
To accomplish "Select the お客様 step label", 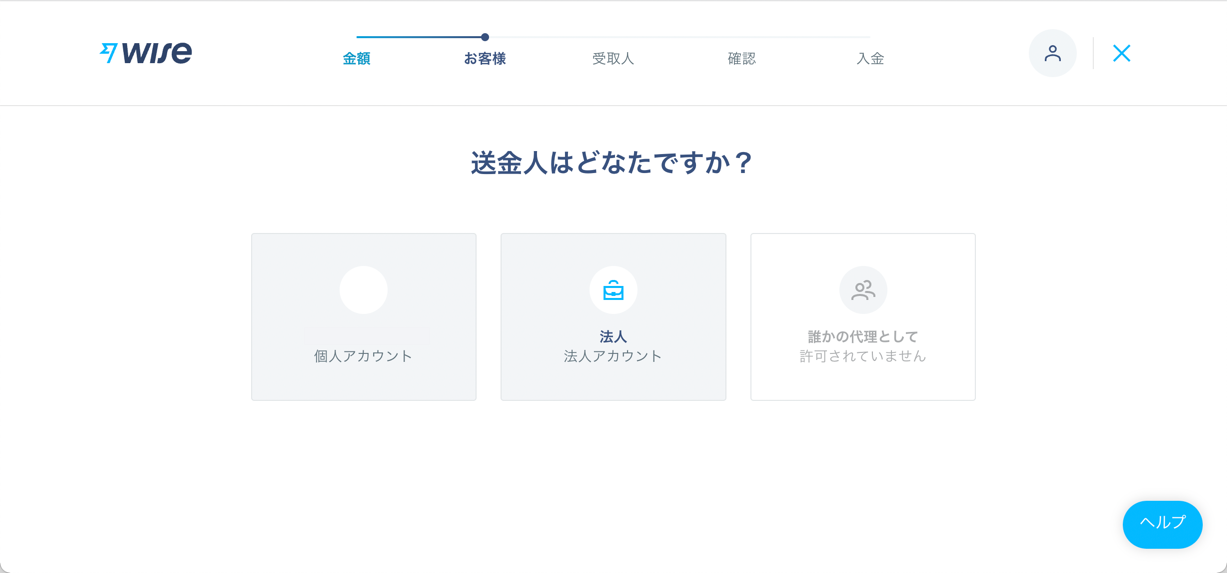I will [x=484, y=59].
